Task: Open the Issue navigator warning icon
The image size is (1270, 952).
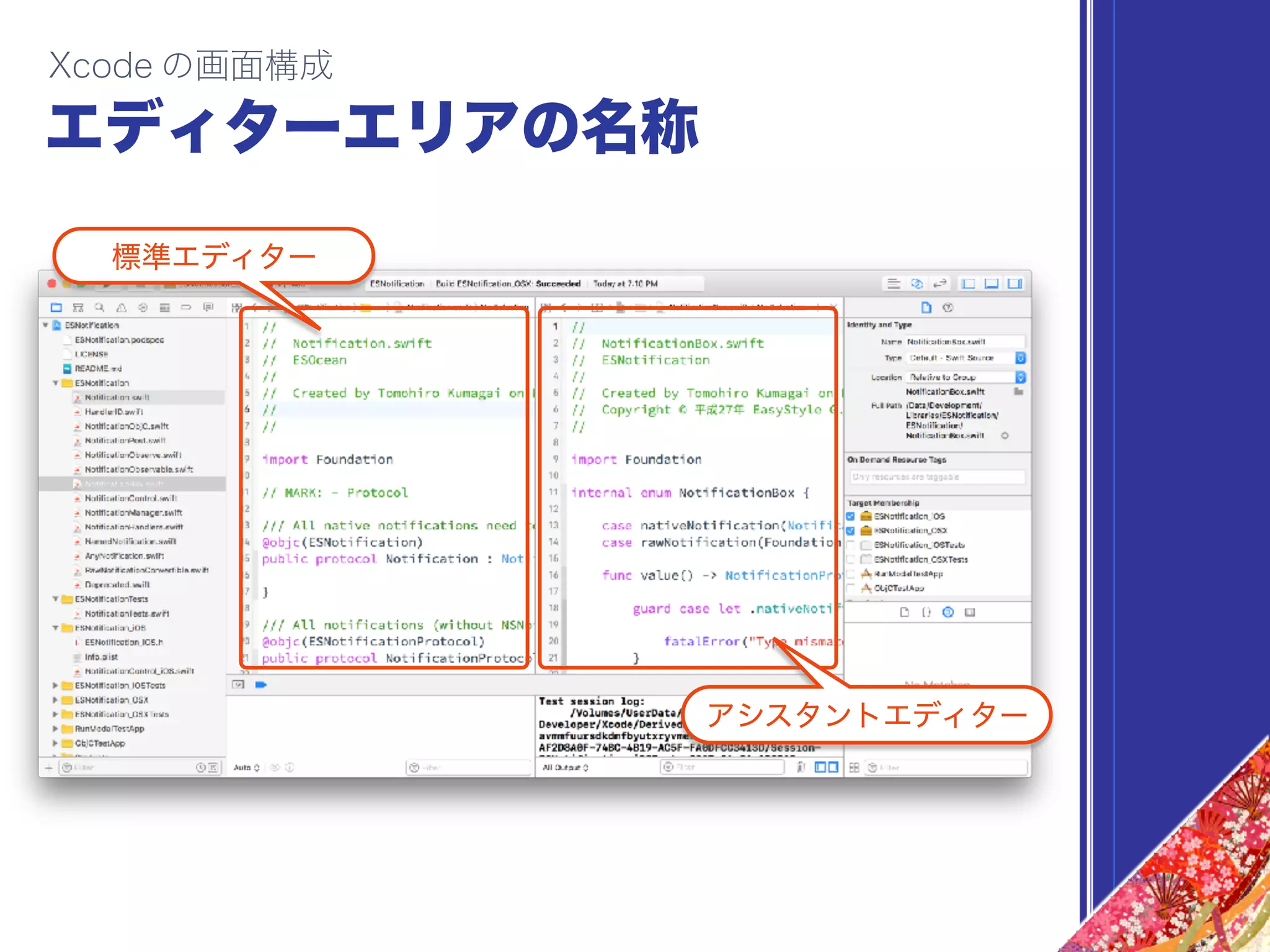Action: [x=122, y=307]
